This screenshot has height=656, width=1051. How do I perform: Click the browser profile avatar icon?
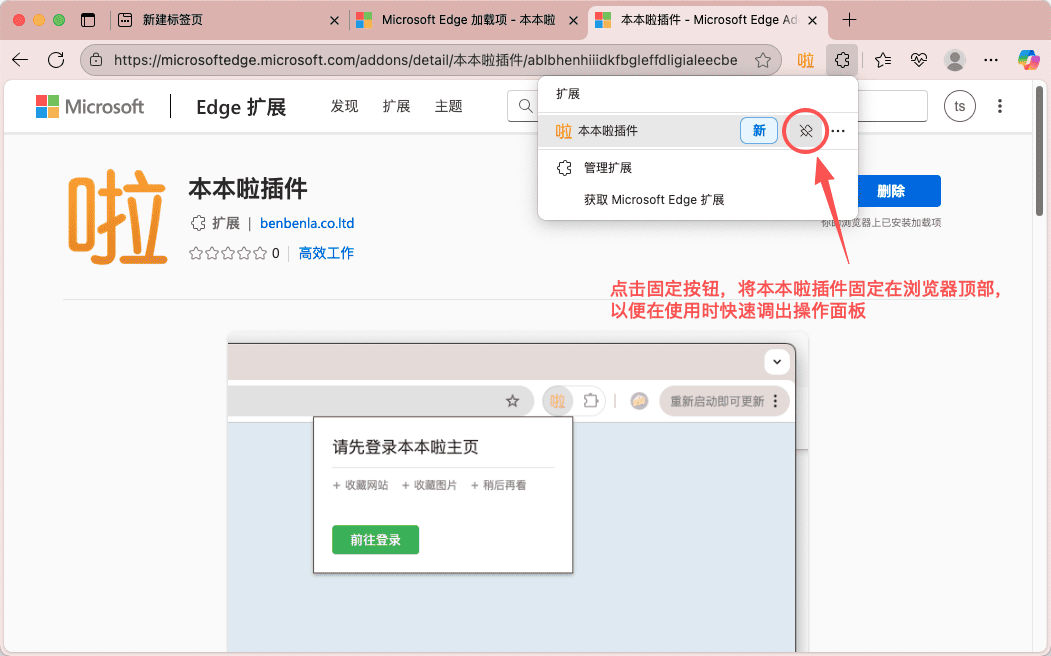click(x=955, y=60)
